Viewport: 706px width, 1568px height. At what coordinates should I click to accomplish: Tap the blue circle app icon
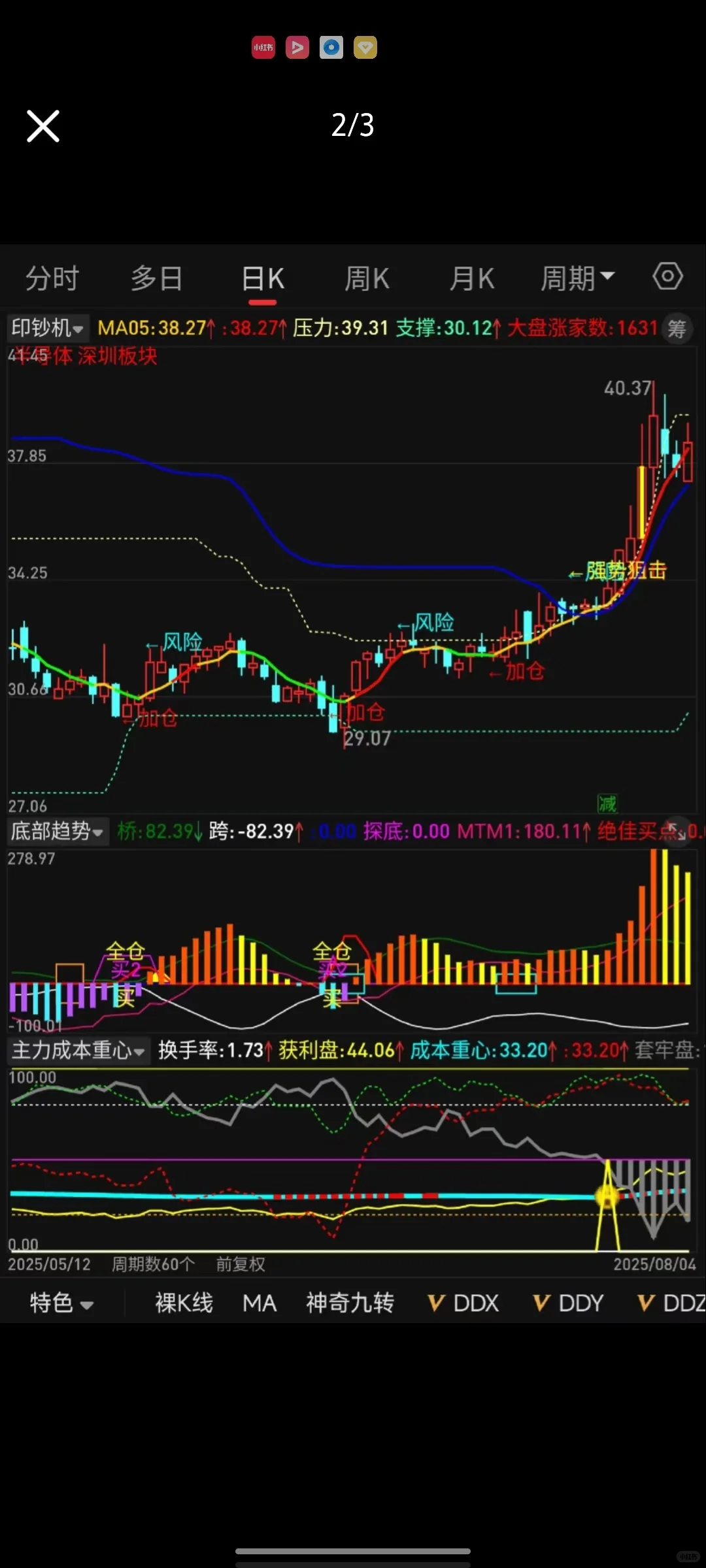point(331,48)
